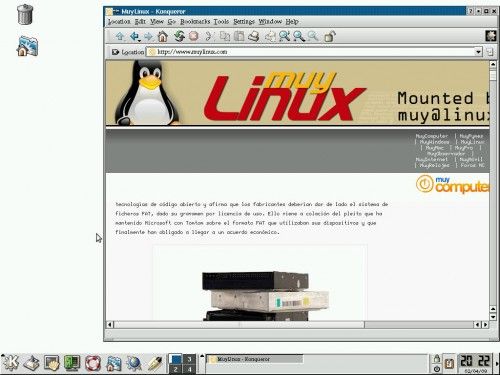Click the Print Frame icon

tap(270, 36)
